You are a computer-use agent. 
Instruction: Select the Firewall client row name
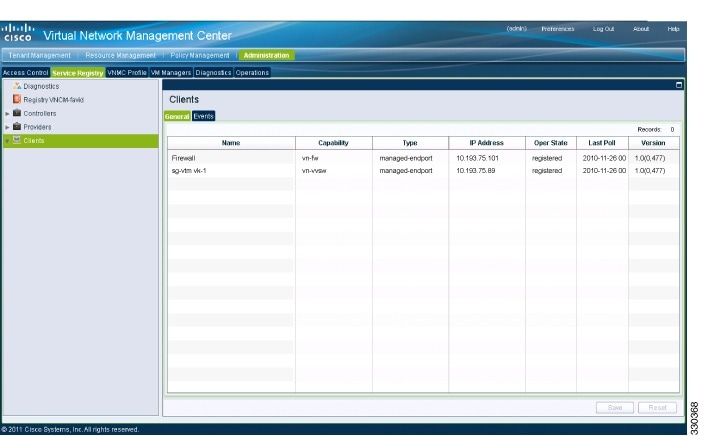[183, 158]
